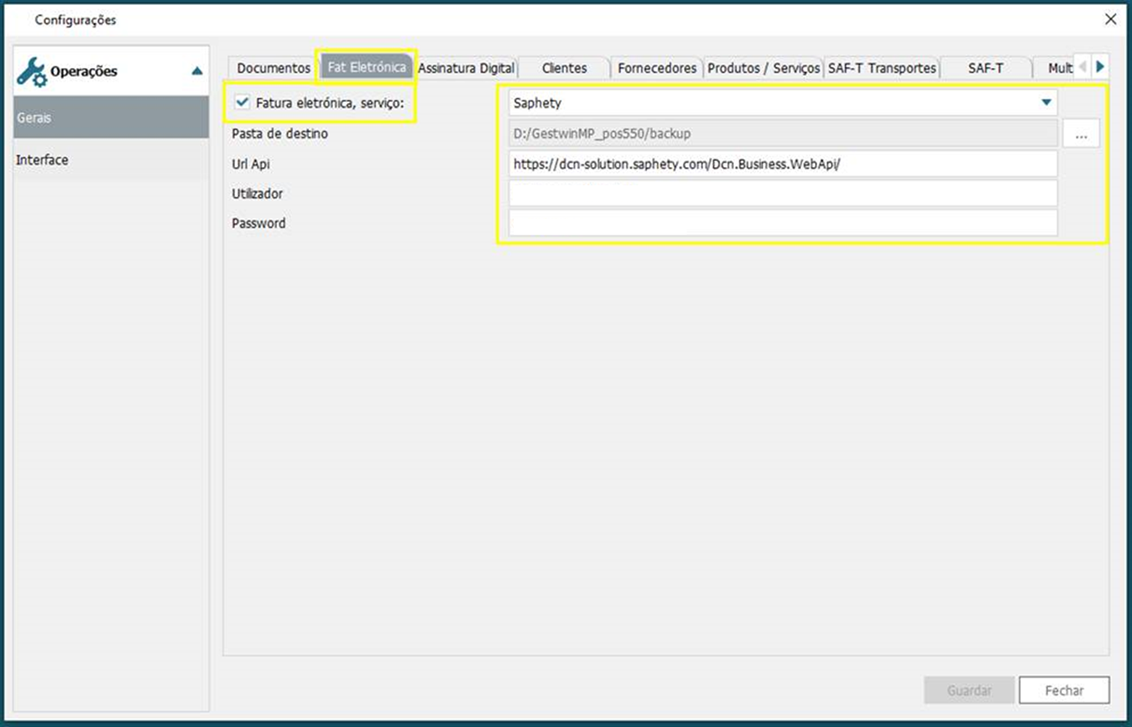Browse for Pasta de destino folder
The height and width of the screenshot is (727, 1132).
tap(1080, 134)
